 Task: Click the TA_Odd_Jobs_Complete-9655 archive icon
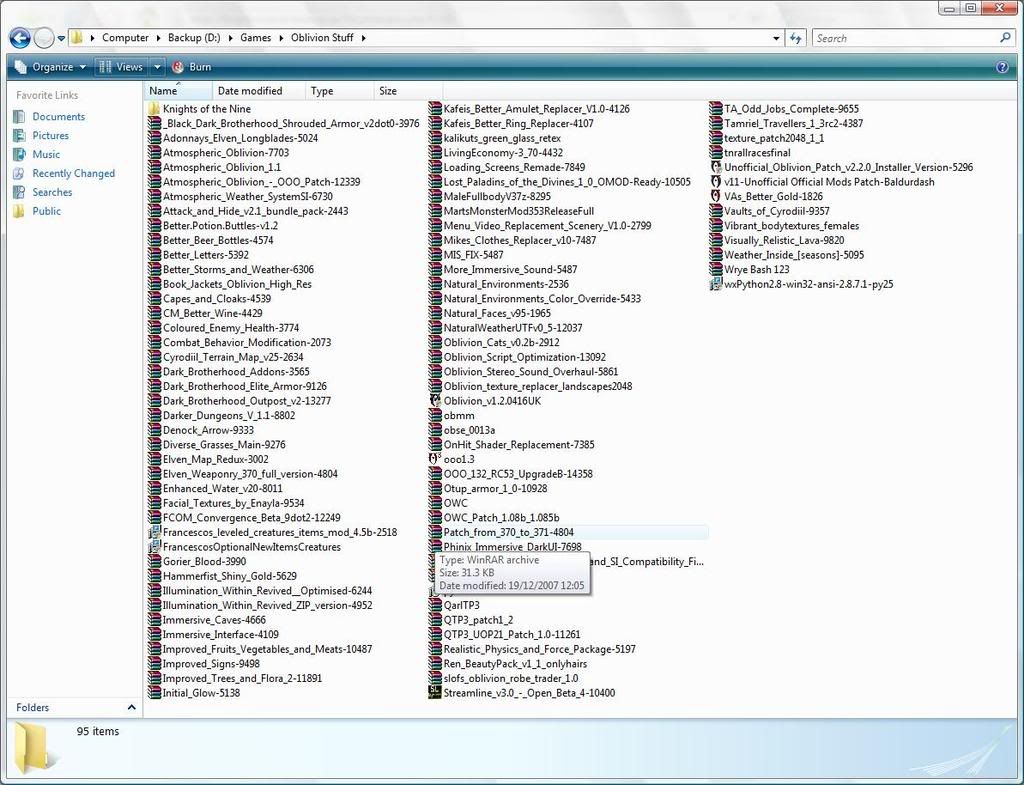pos(716,109)
